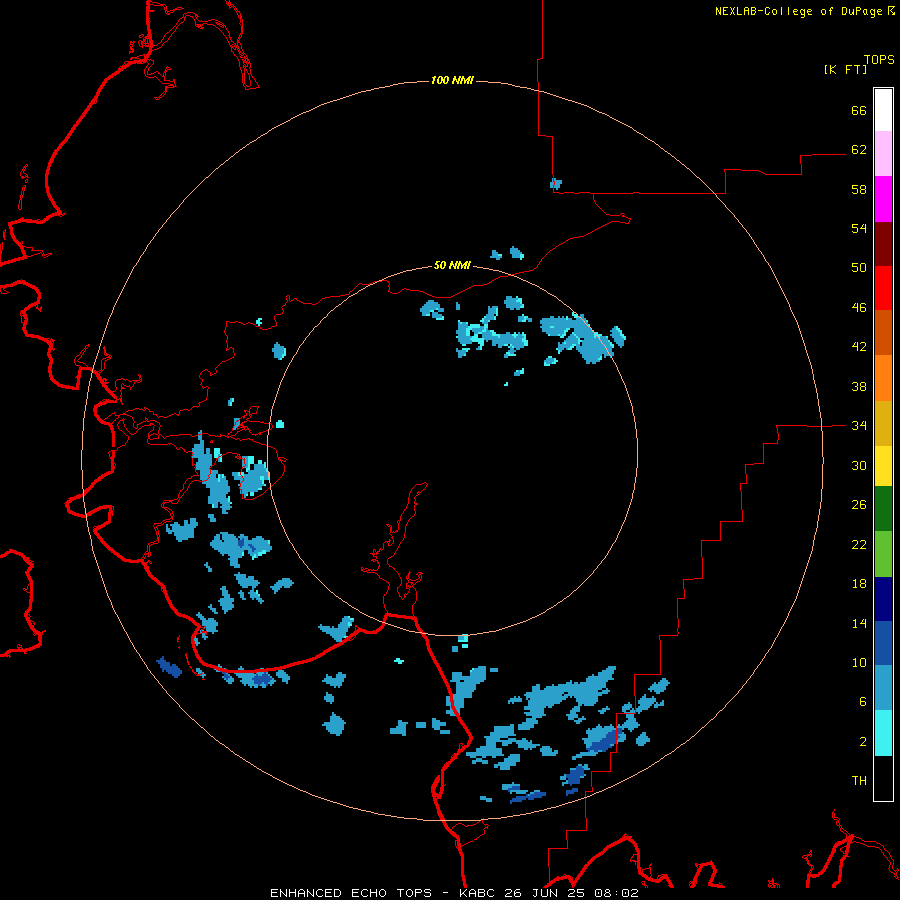Click the legend value '54'
900x900 pixels.
click(859, 228)
